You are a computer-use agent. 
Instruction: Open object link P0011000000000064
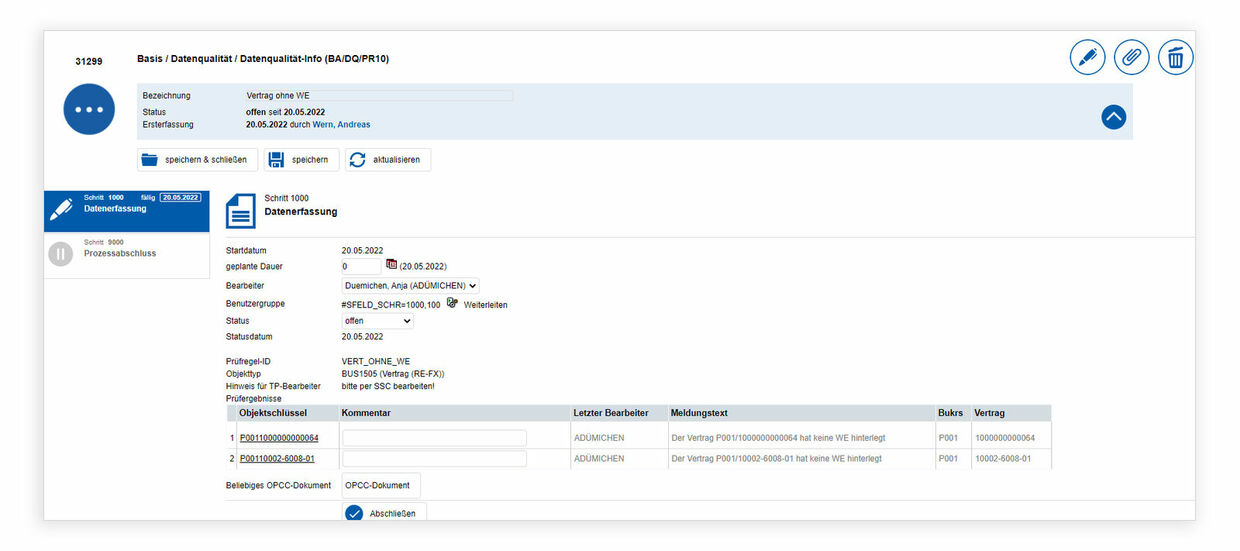[x=279, y=438]
